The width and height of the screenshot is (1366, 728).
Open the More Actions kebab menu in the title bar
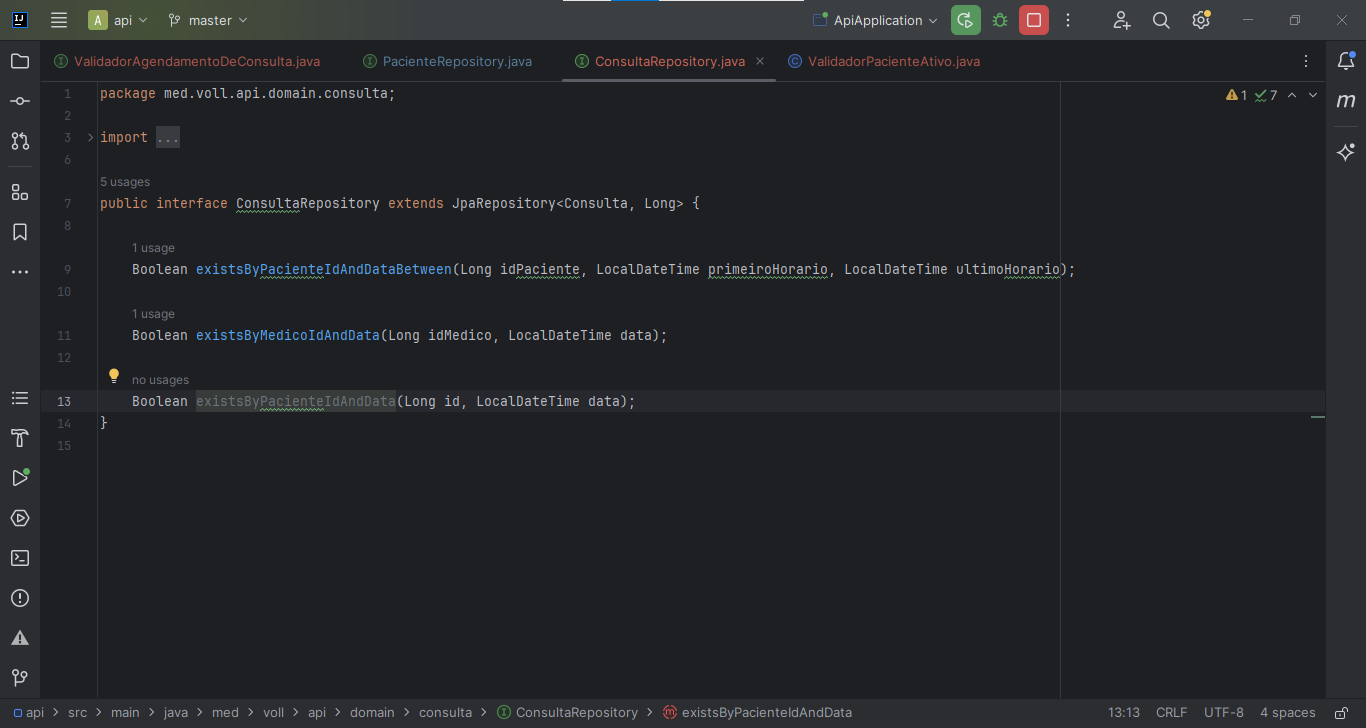[x=1068, y=20]
